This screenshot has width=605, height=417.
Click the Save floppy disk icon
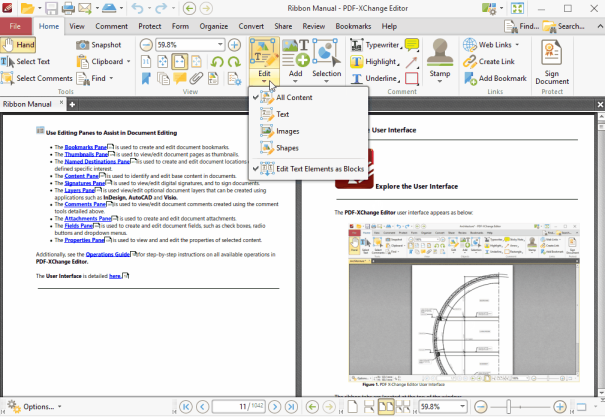click(51, 8)
